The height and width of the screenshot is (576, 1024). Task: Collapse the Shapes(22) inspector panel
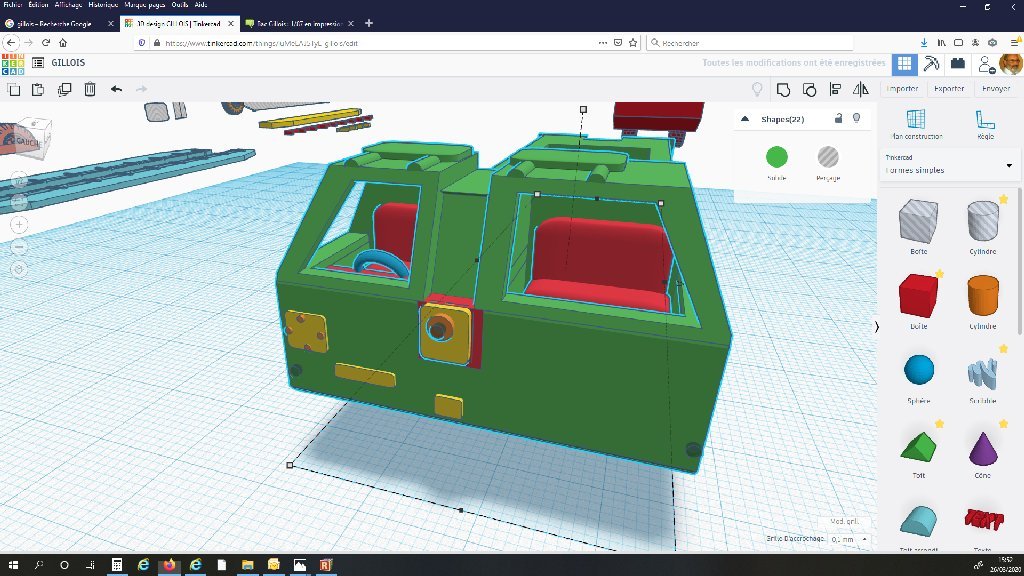pos(744,119)
